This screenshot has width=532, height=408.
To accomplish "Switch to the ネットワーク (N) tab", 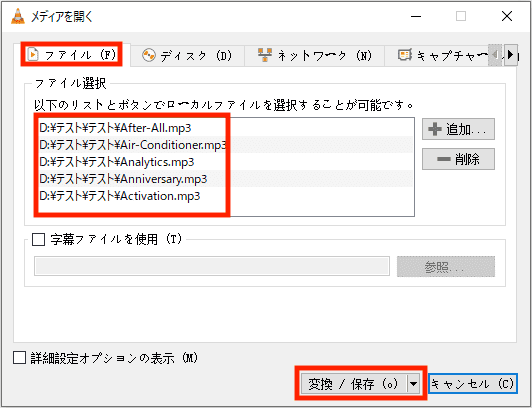I will [314, 55].
